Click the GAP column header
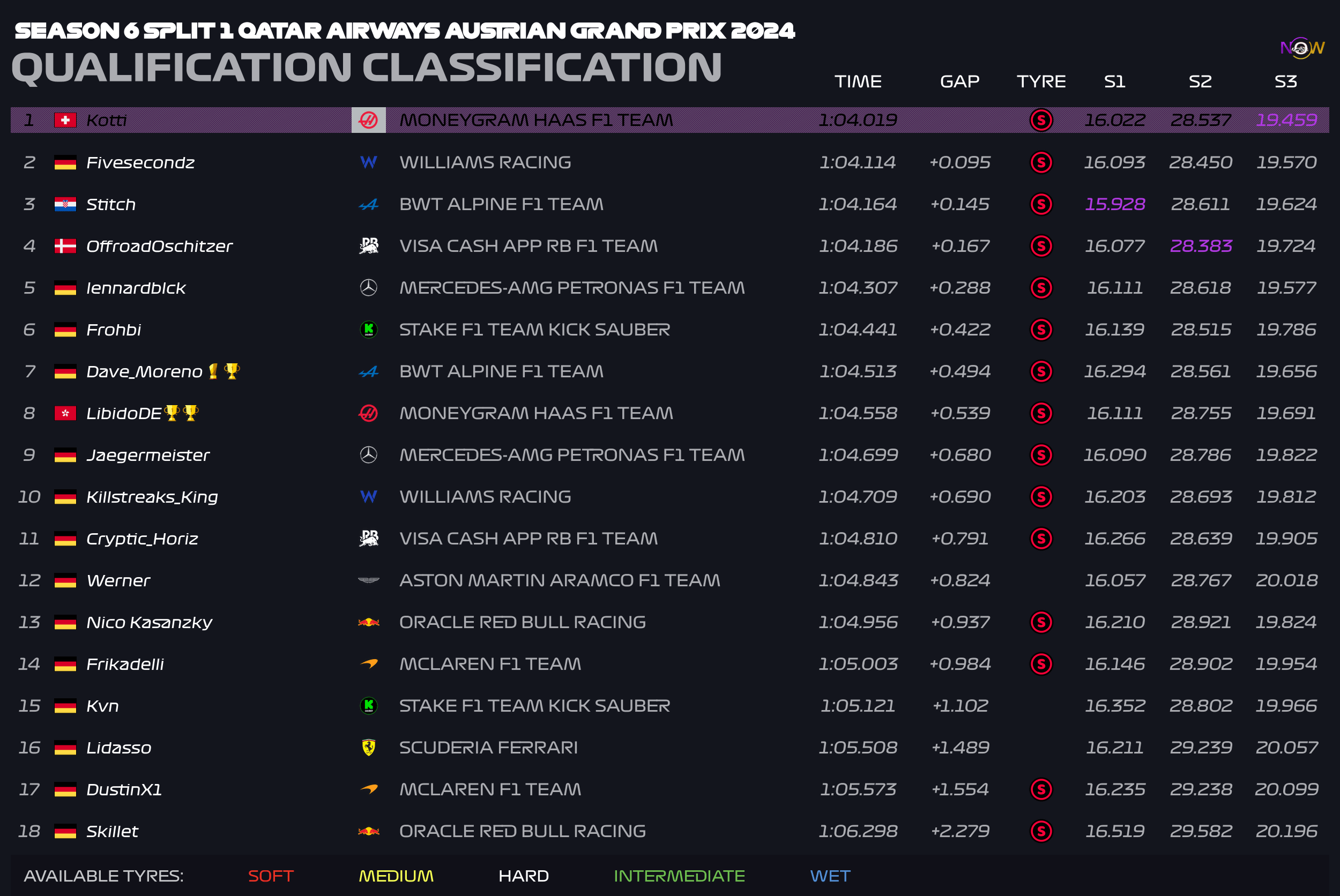Screen dimensions: 1340x896 tap(959, 81)
